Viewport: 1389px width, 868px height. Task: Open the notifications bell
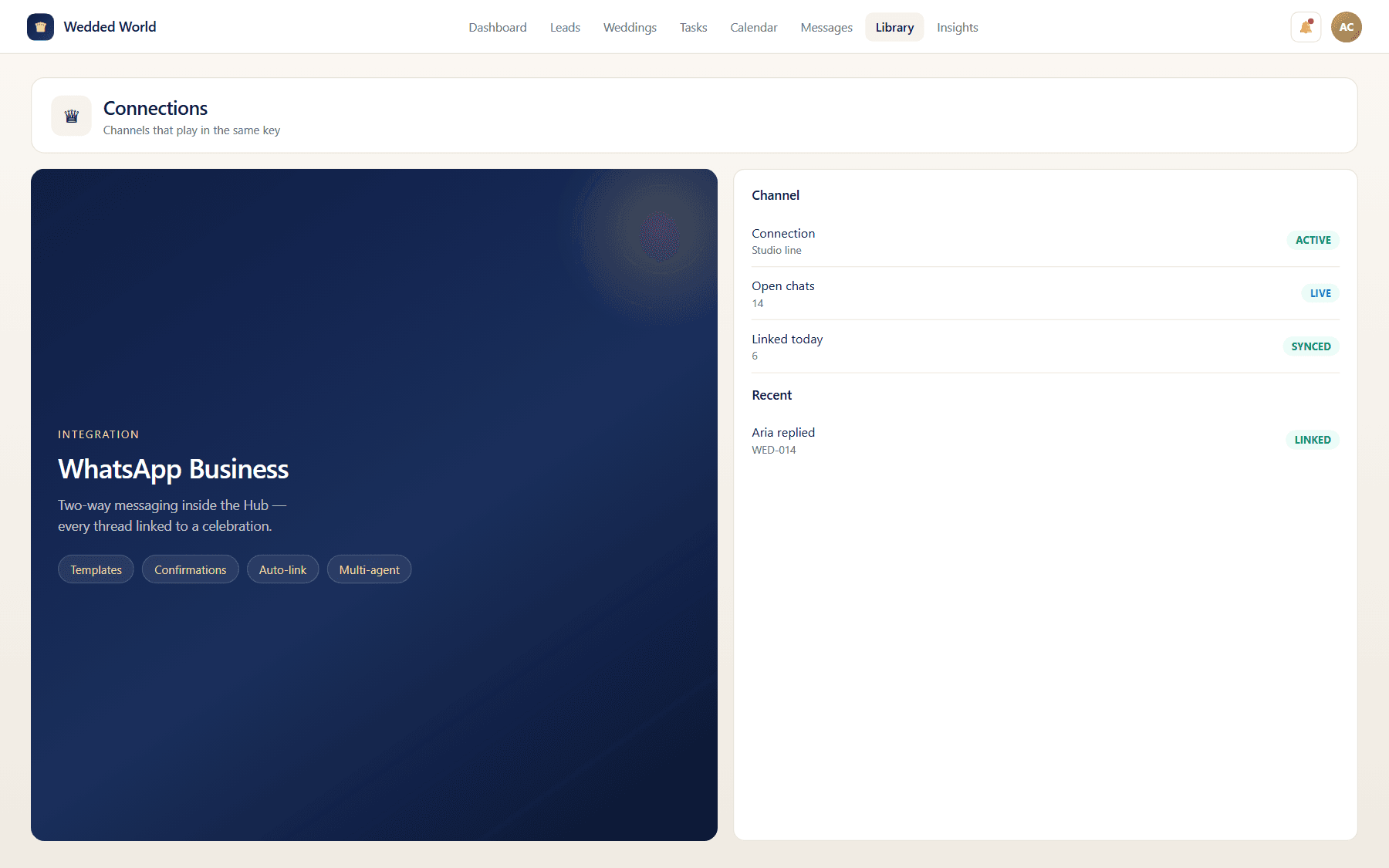point(1306,27)
